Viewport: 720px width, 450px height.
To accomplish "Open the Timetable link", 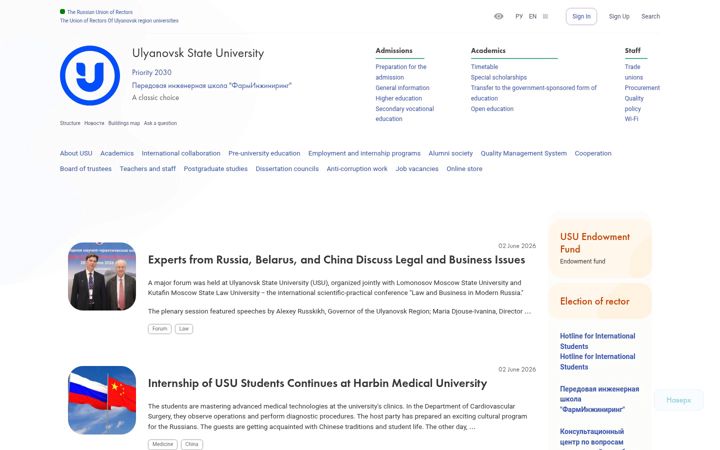I will [x=484, y=67].
